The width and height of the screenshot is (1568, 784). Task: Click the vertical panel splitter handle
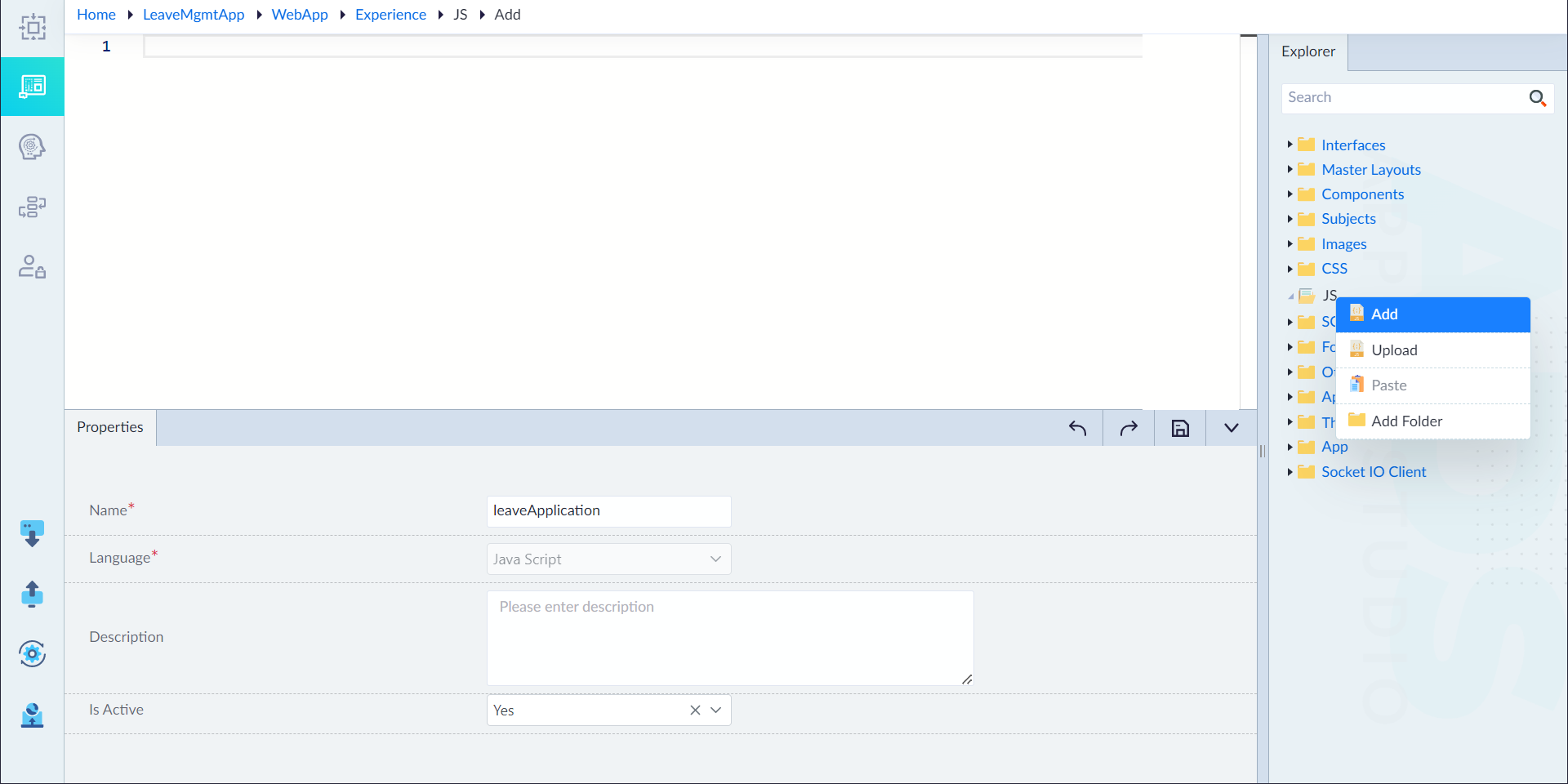1263,451
